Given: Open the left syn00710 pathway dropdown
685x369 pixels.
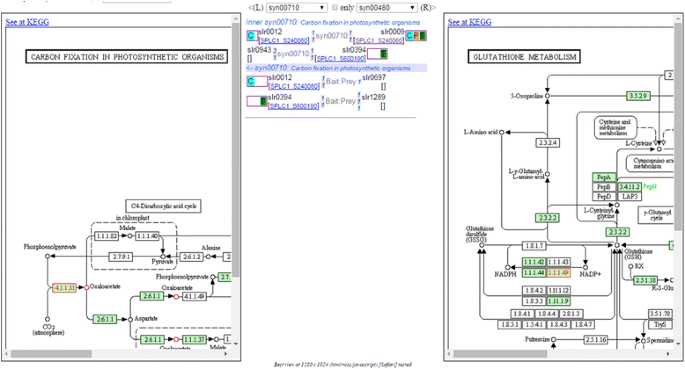Looking at the screenshot, I should tap(297, 8).
